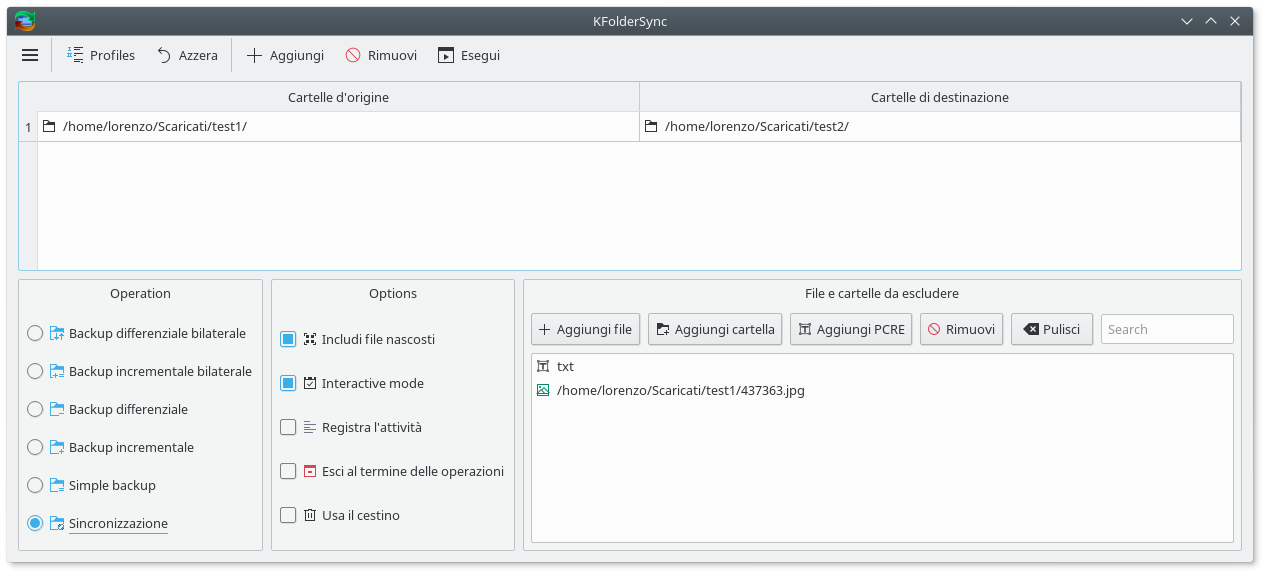Click the log lines icon beside Registra l'attività
This screenshot has width=1266, height=575.
(310, 427)
